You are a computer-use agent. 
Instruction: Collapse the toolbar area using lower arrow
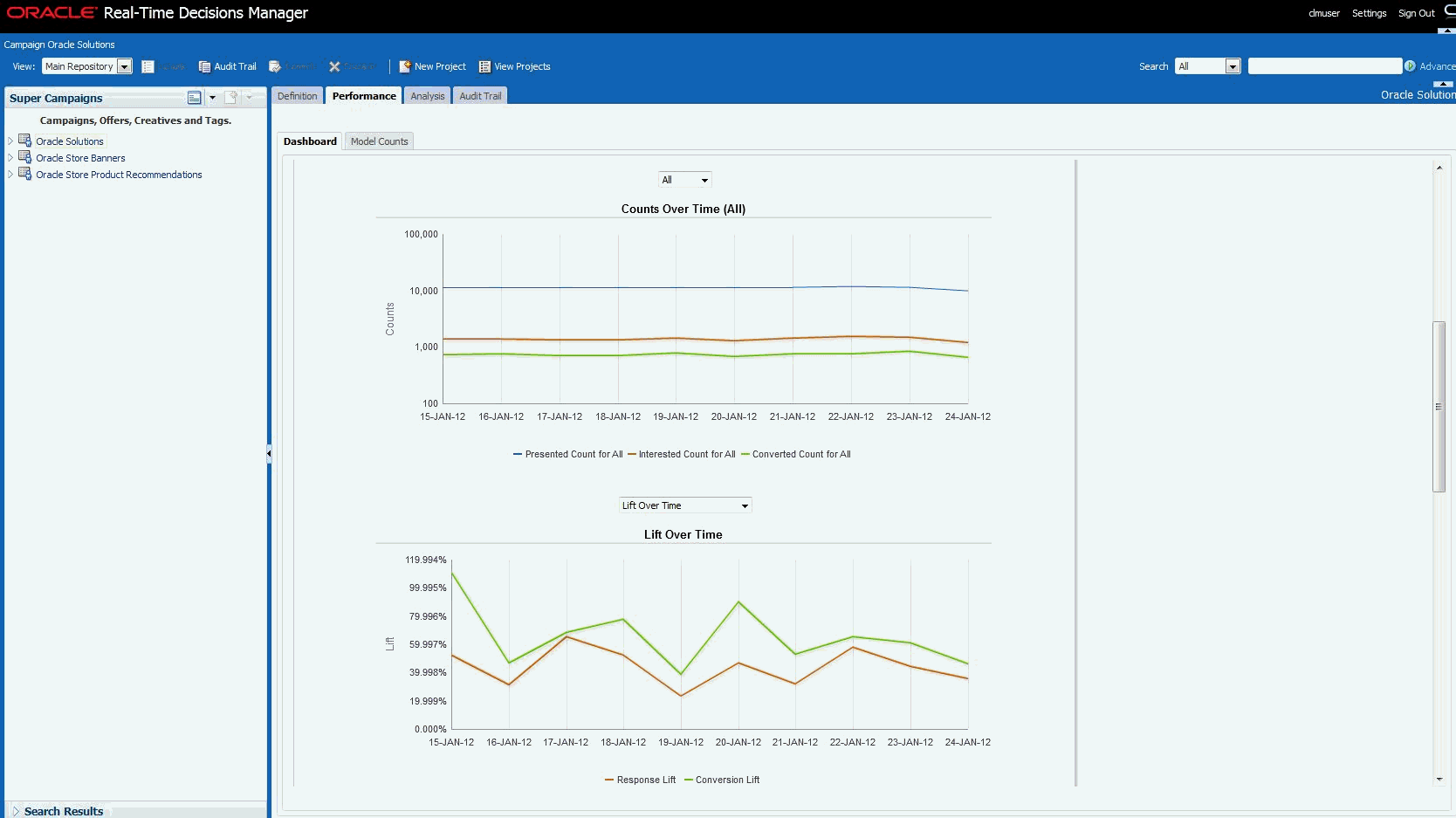1444,84
